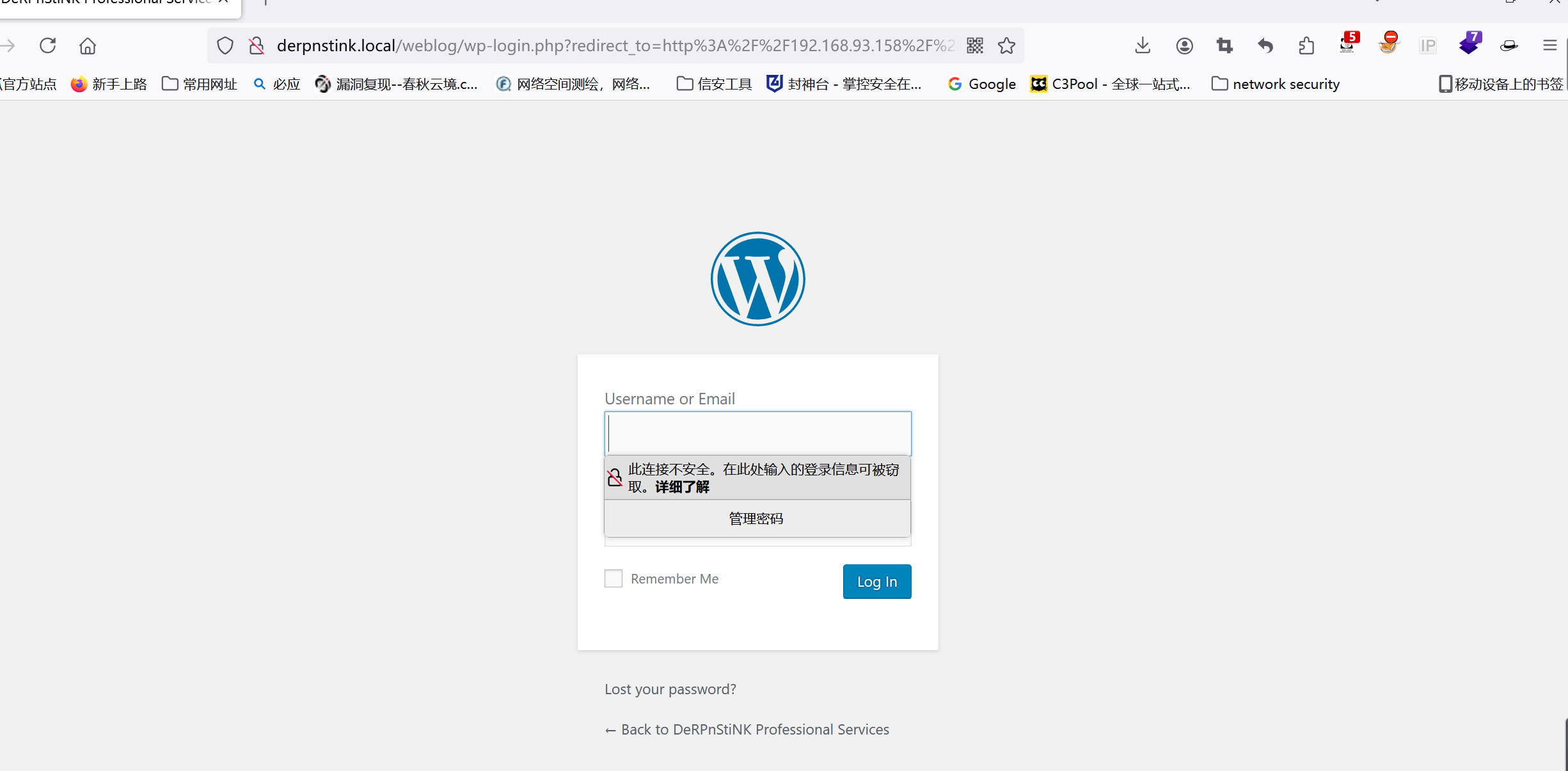The height and width of the screenshot is (771, 1568).
Task: Go to browser home page
Action: (x=88, y=45)
